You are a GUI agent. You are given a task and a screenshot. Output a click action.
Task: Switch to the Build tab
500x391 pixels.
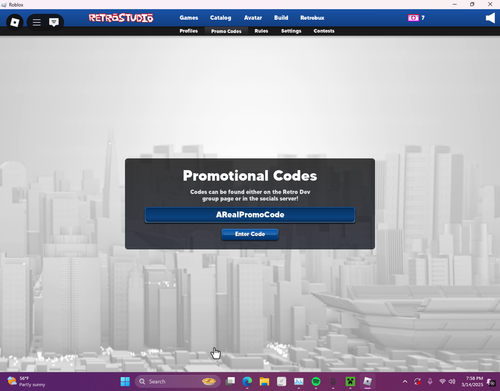click(281, 18)
